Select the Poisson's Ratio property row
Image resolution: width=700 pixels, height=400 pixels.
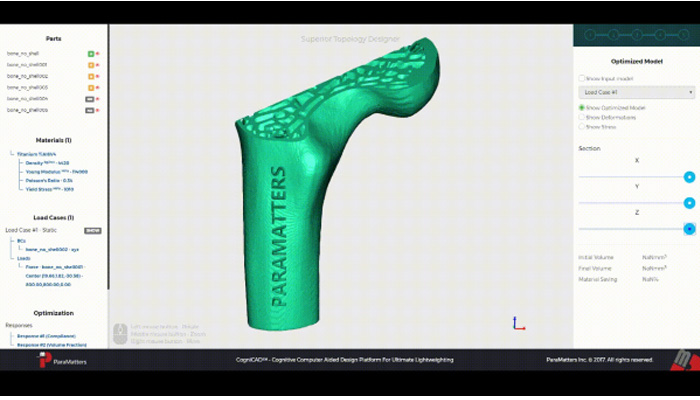[x=49, y=180]
